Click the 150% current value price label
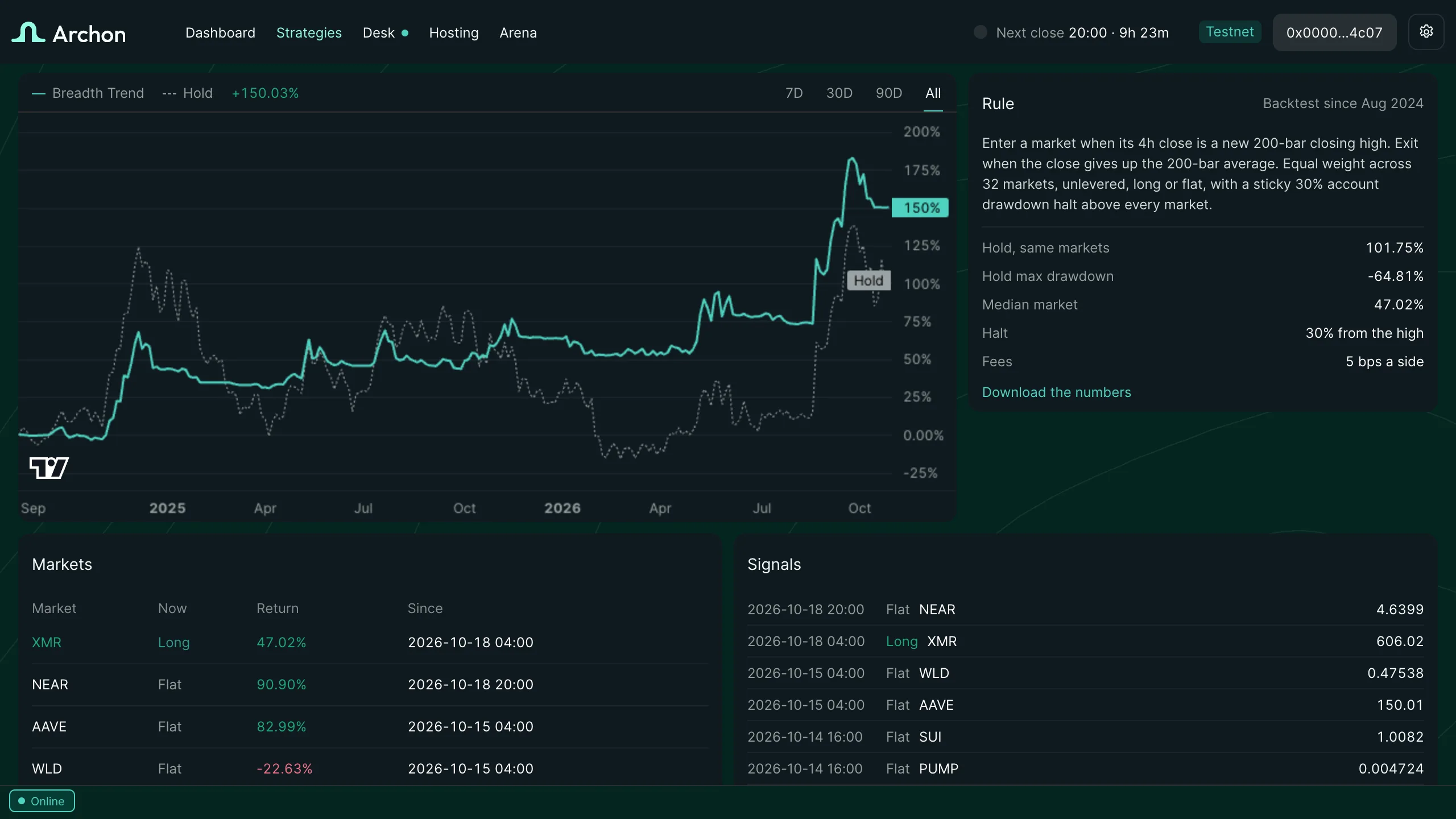The image size is (1456, 819). pos(920,208)
